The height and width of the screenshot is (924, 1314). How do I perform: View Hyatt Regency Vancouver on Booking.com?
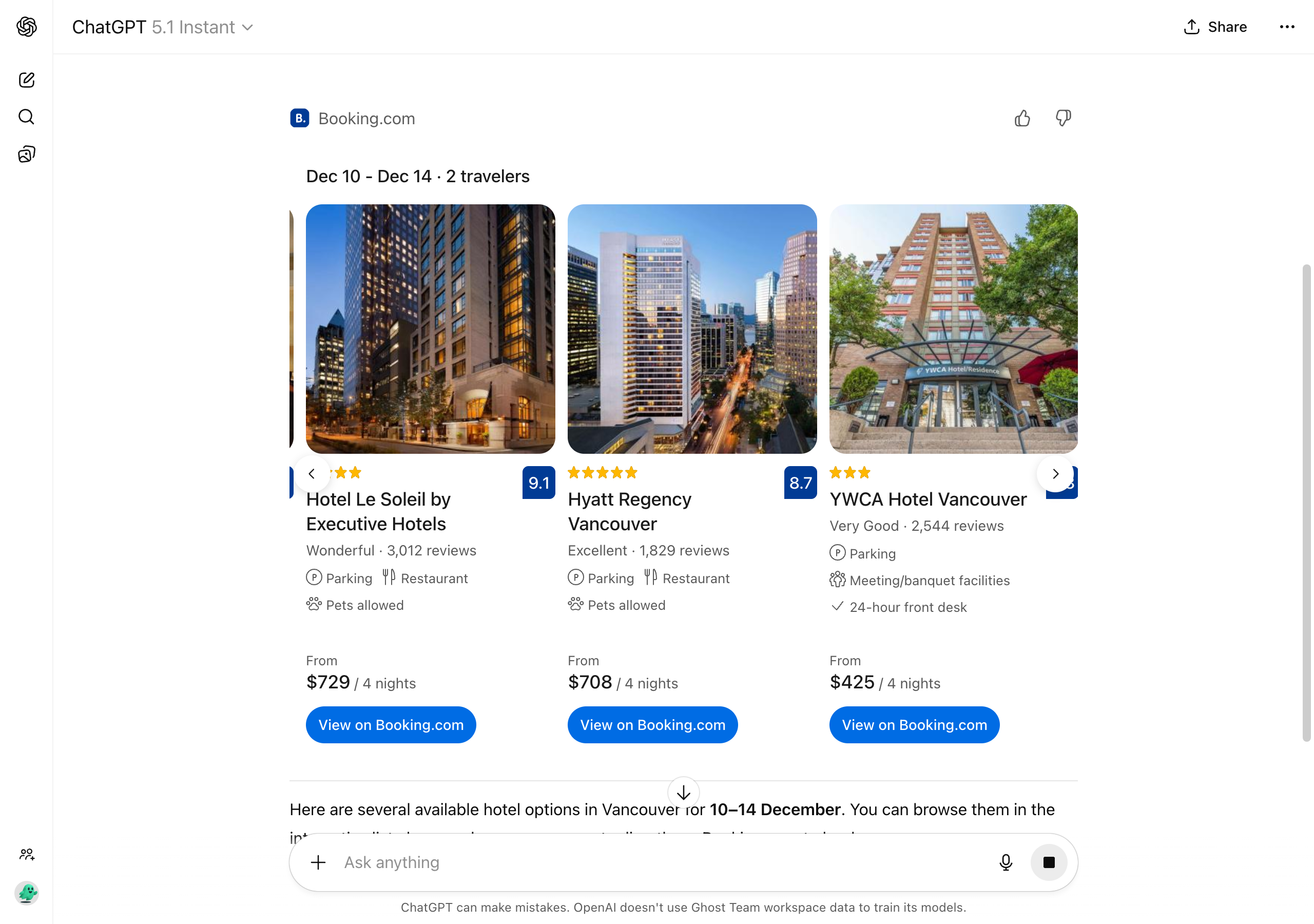point(652,725)
